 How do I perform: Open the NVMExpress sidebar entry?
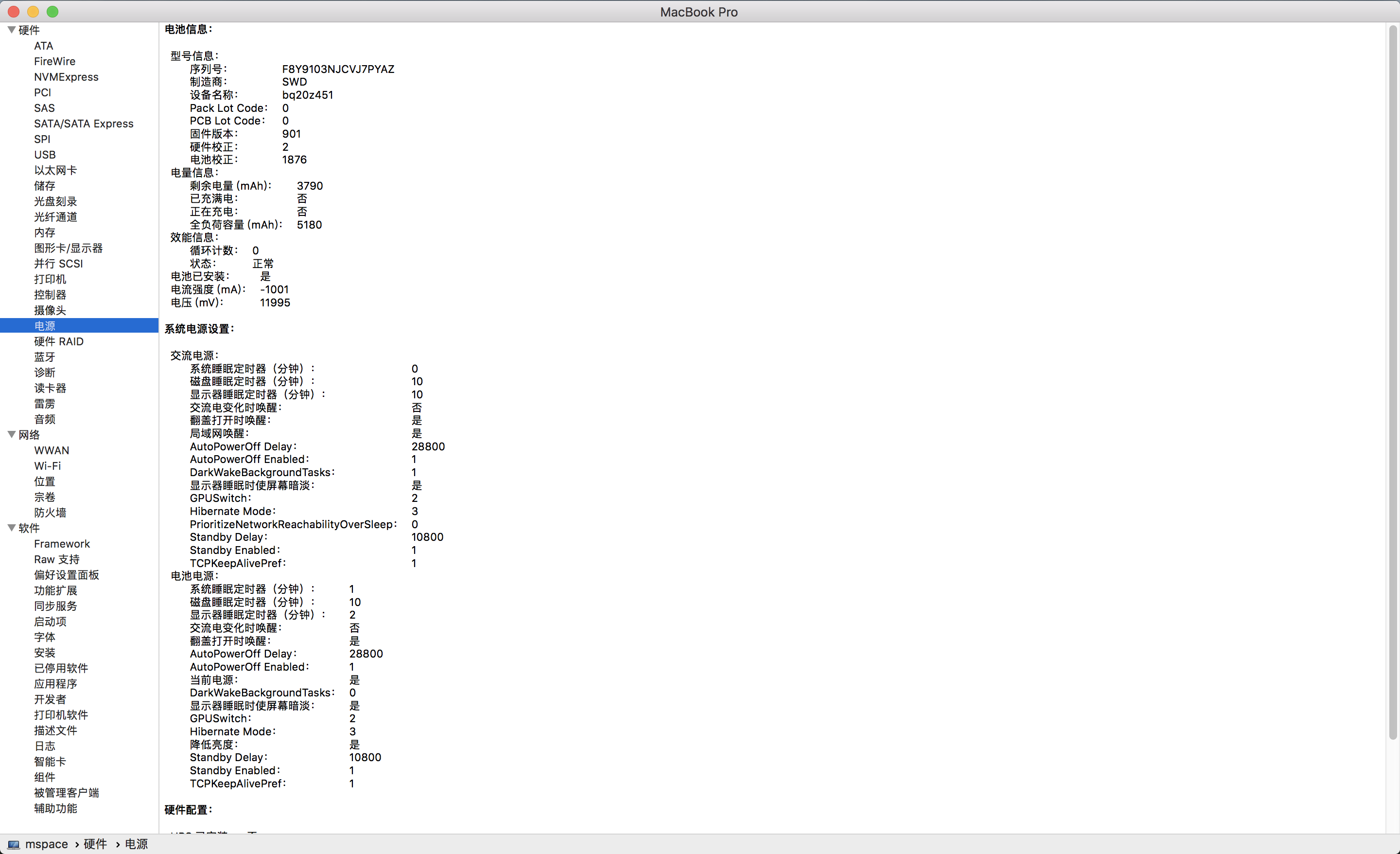coord(67,77)
